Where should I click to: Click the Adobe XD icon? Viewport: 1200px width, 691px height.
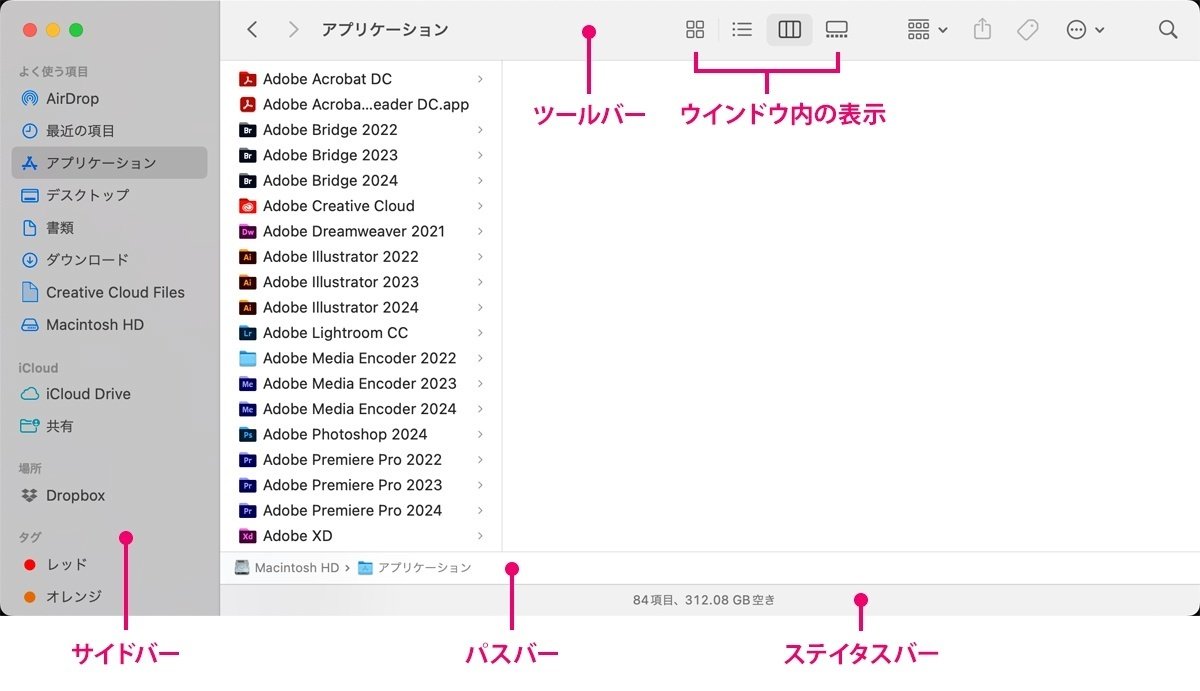pos(248,536)
